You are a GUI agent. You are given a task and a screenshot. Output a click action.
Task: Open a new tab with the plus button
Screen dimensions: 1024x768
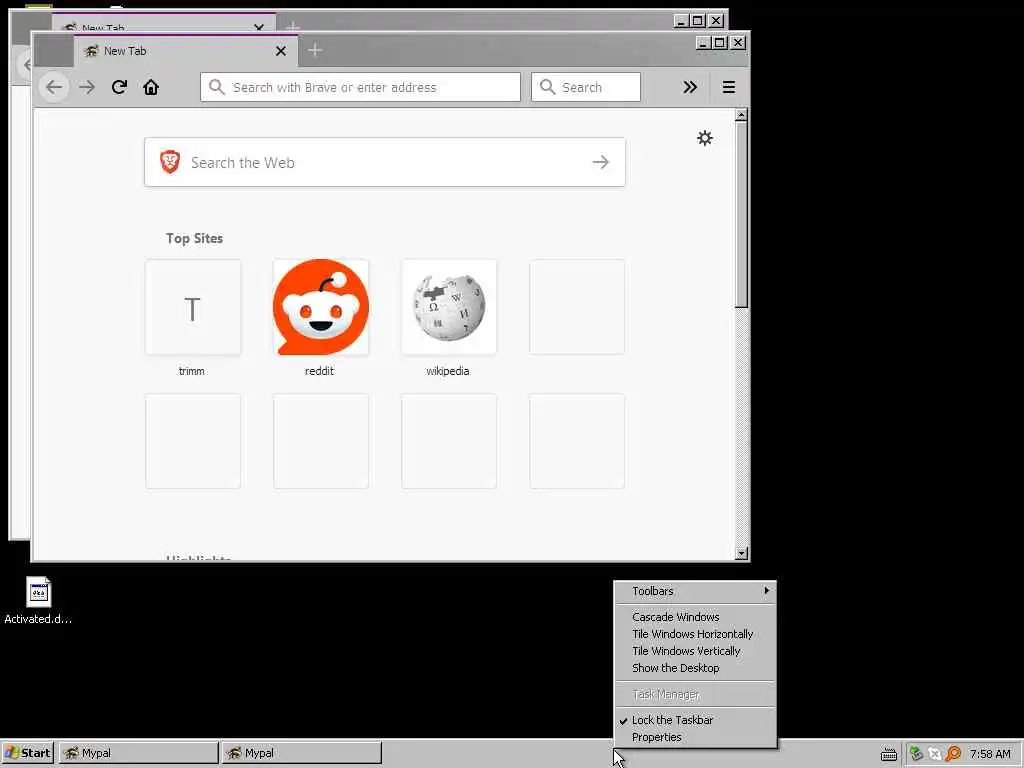[x=315, y=50]
